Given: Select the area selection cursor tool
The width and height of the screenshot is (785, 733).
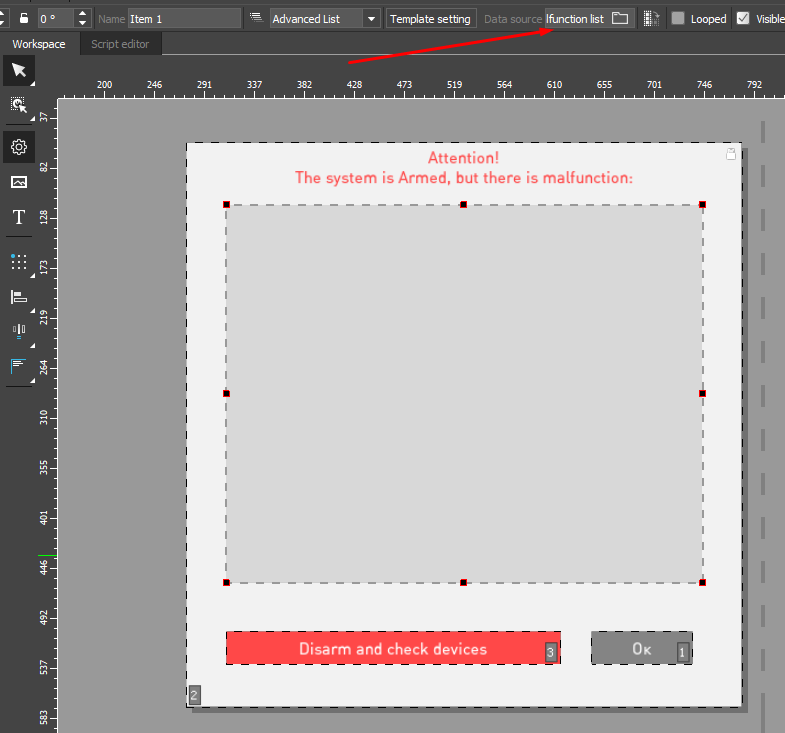Looking at the screenshot, I should pos(18,105).
